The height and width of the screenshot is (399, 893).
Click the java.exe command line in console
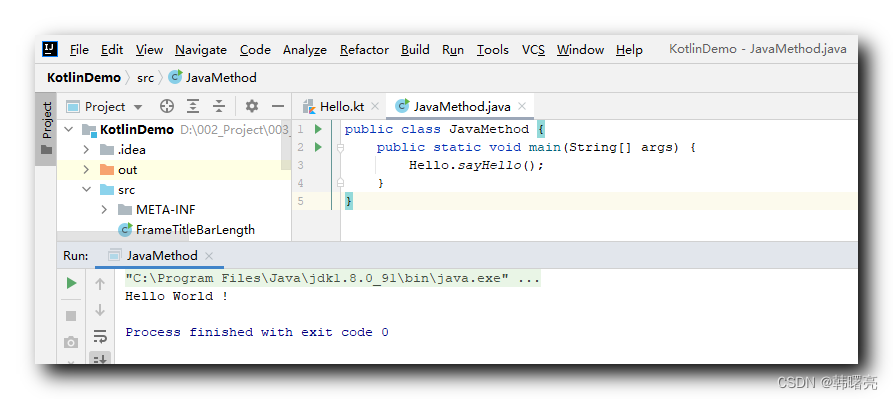[x=333, y=279]
